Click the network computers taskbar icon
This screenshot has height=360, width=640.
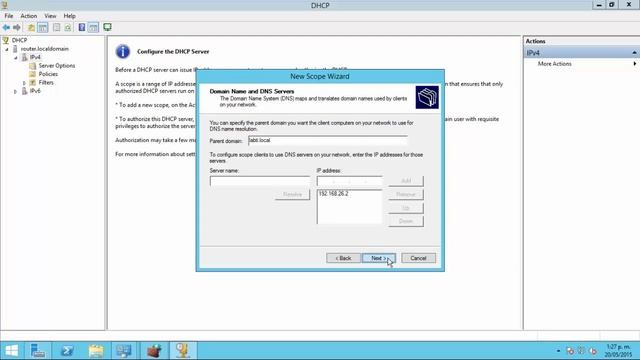coord(124,351)
